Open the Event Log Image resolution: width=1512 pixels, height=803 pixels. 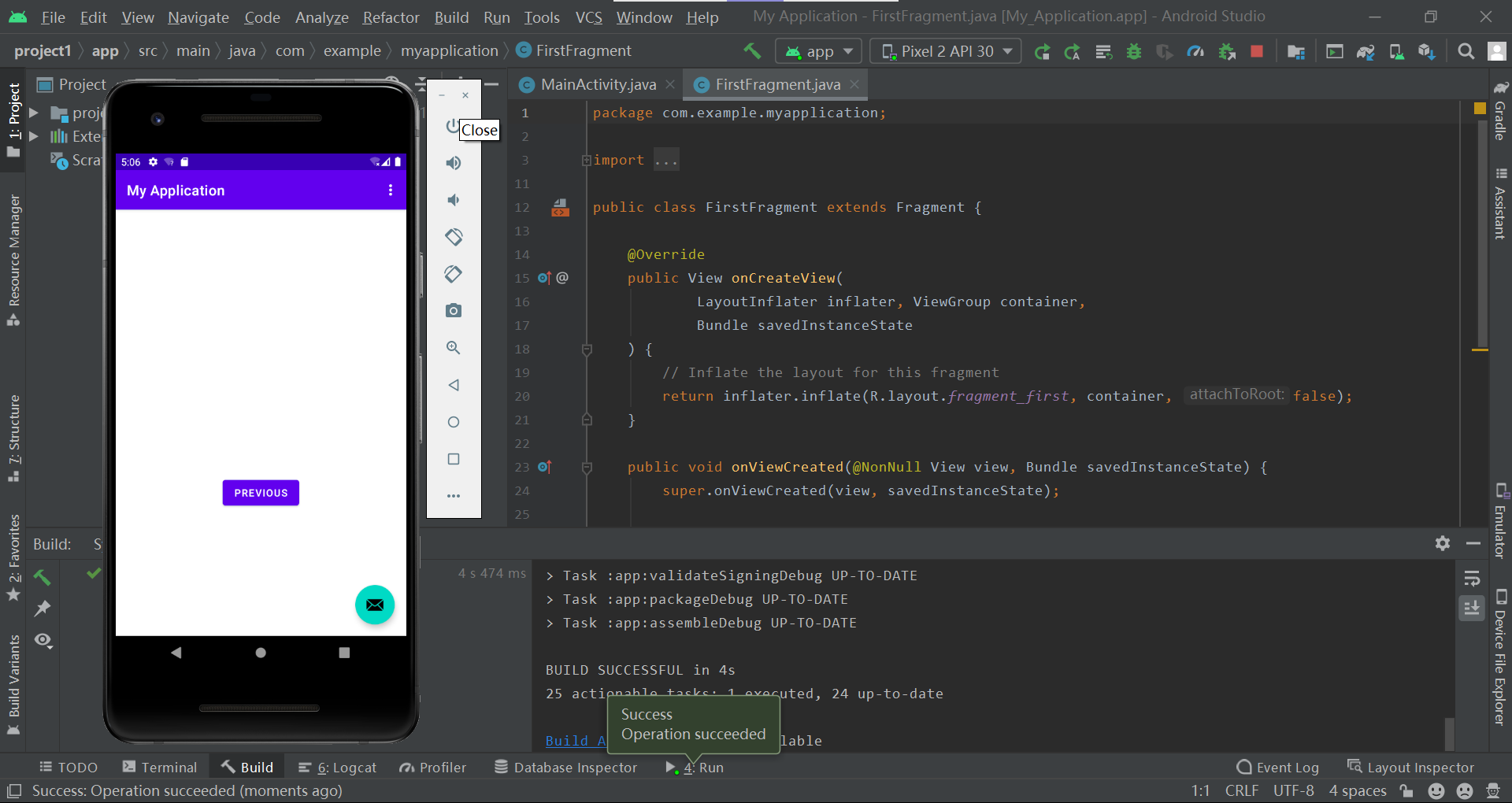click(x=1278, y=768)
